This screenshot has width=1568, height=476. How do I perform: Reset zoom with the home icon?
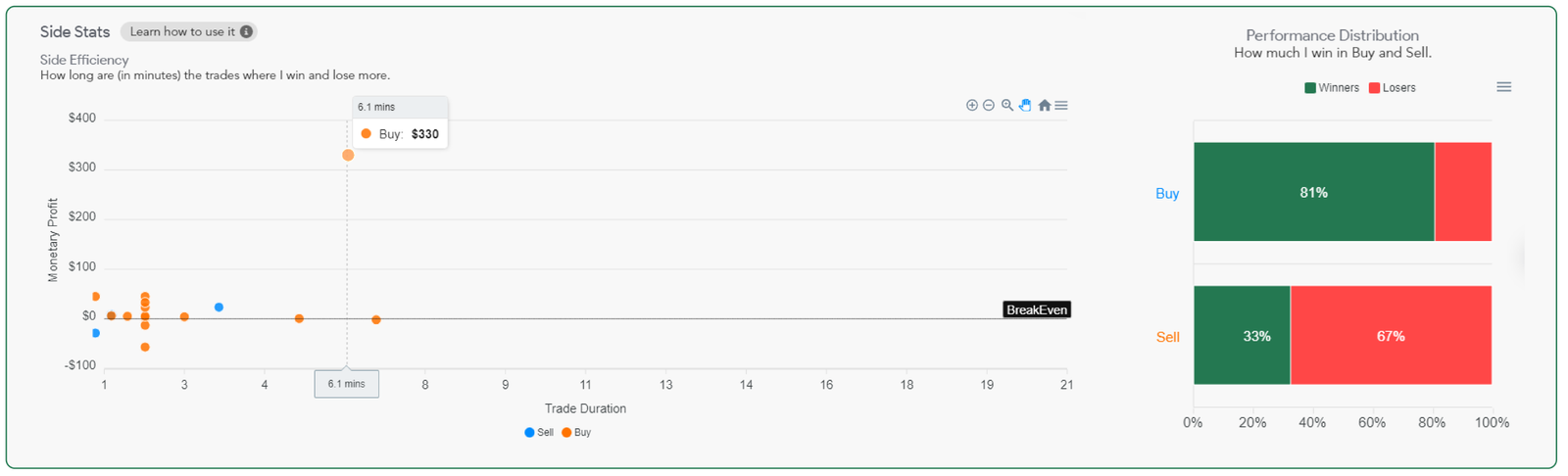pos(1045,105)
